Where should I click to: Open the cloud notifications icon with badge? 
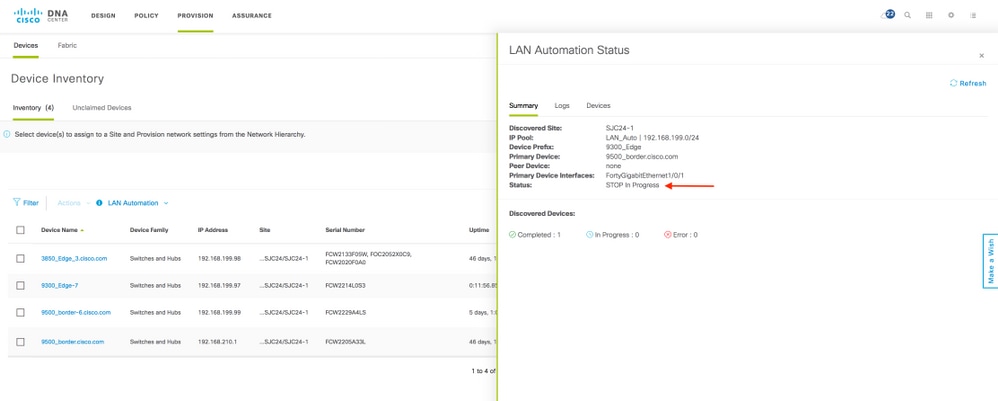pyautogui.click(x=889, y=15)
